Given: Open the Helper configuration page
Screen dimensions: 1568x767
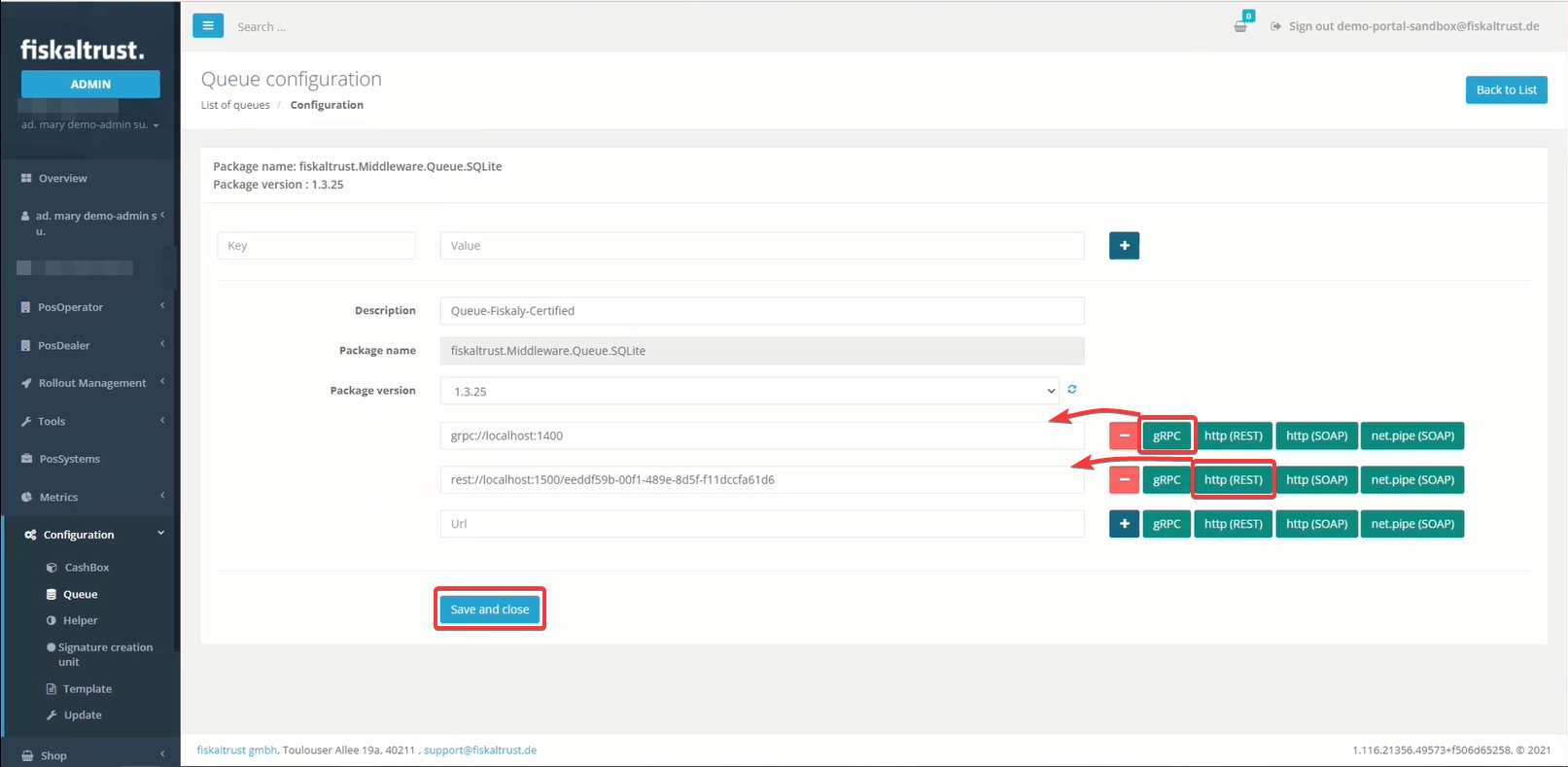Looking at the screenshot, I should pos(80,620).
